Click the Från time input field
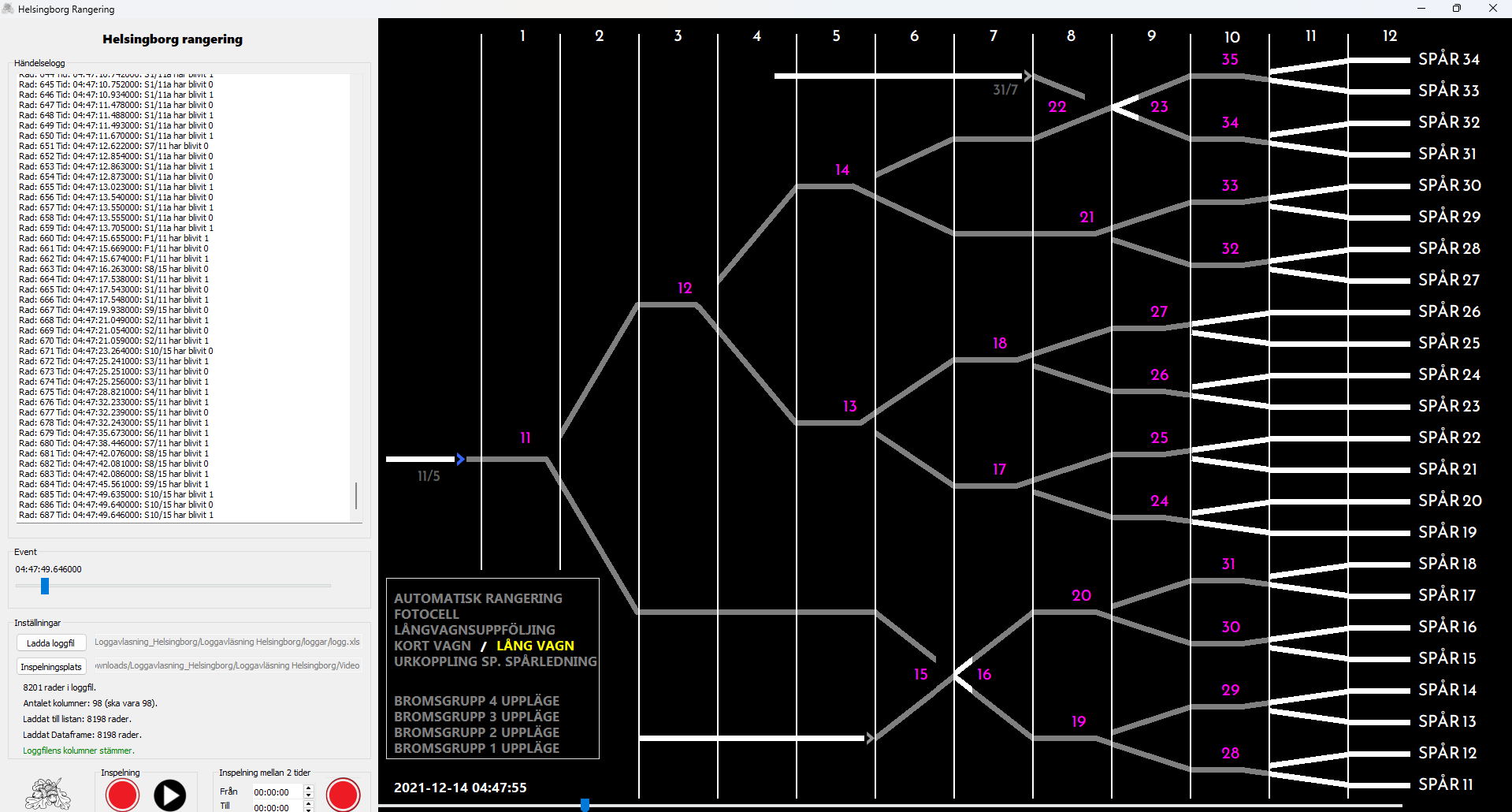 276,792
